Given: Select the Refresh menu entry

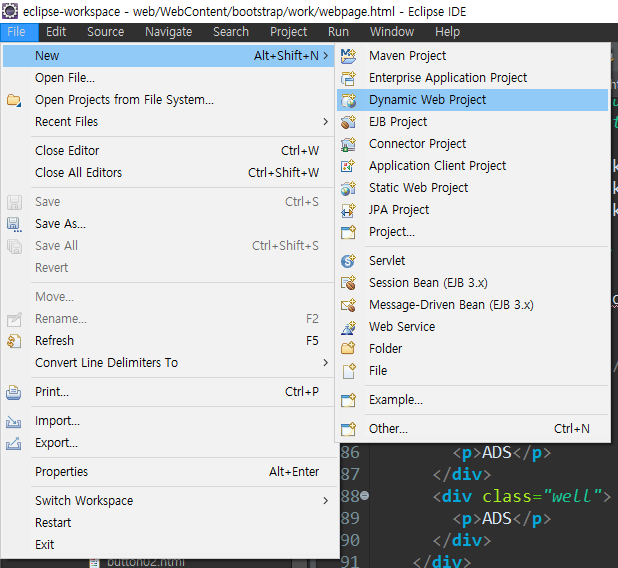Looking at the screenshot, I should click(x=168, y=341).
